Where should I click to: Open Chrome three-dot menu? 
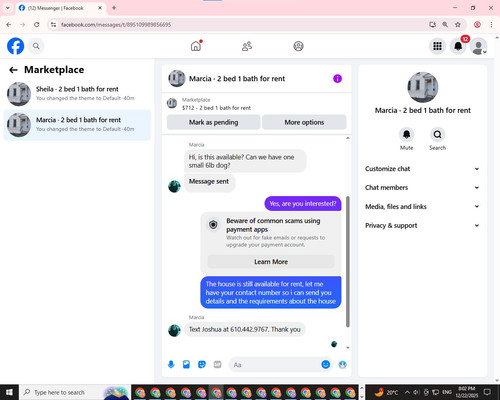click(x=491, y=24)
